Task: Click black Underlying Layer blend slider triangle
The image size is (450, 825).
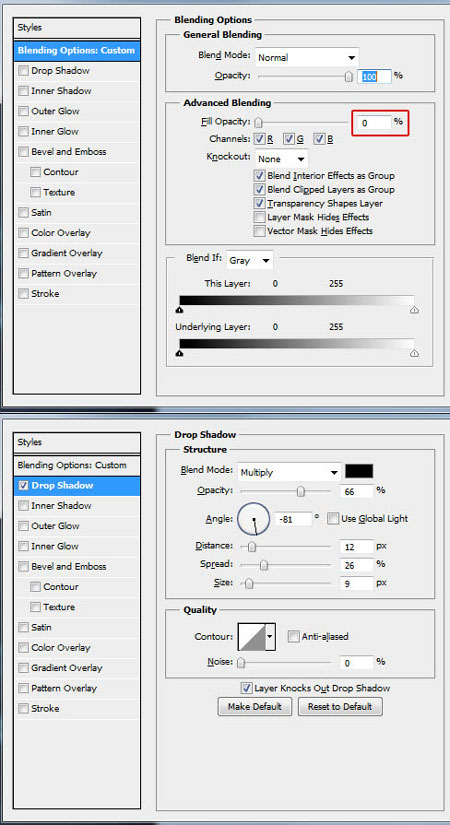Action: point(180,354)
